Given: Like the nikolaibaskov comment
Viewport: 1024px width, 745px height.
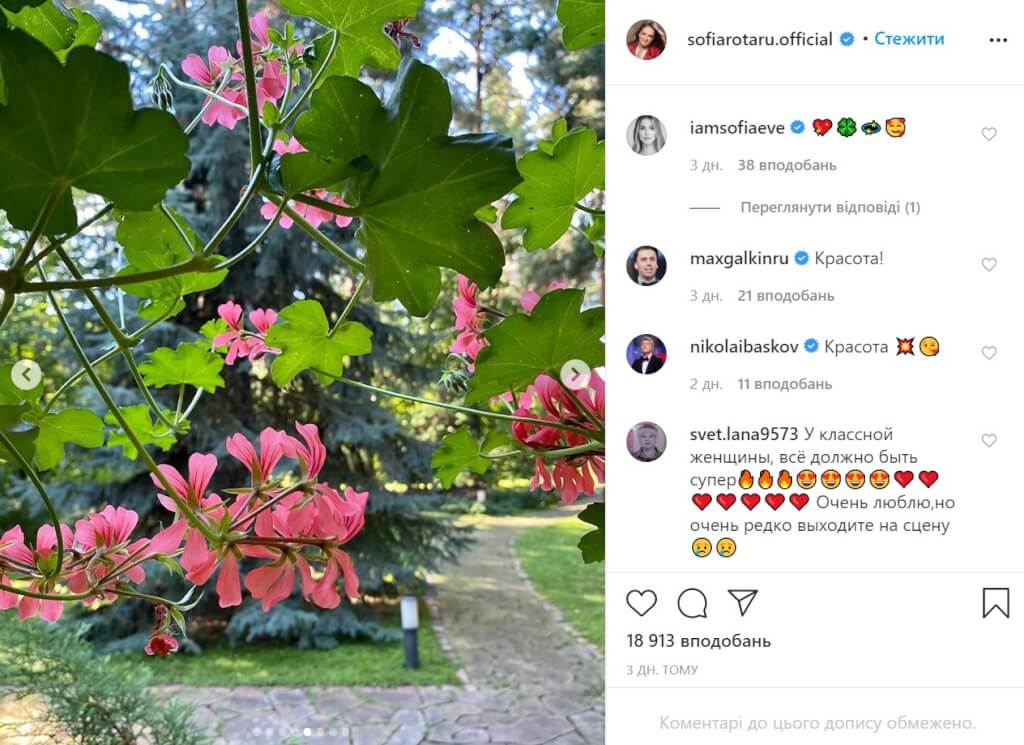Looking at the screenshot, I should [x=989, y=353].
